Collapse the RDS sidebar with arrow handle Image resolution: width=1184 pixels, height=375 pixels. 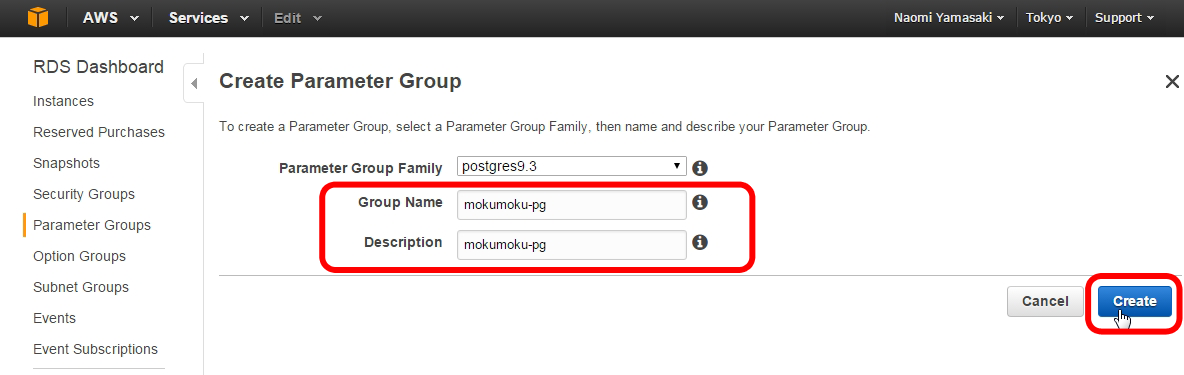click(x=194, y=83)
